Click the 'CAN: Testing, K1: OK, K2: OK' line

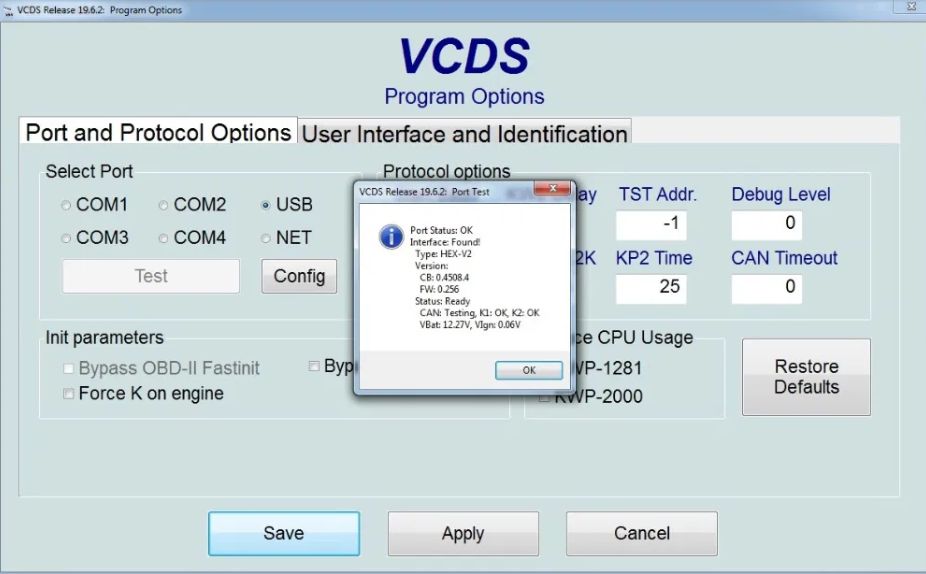coord(480,313)
